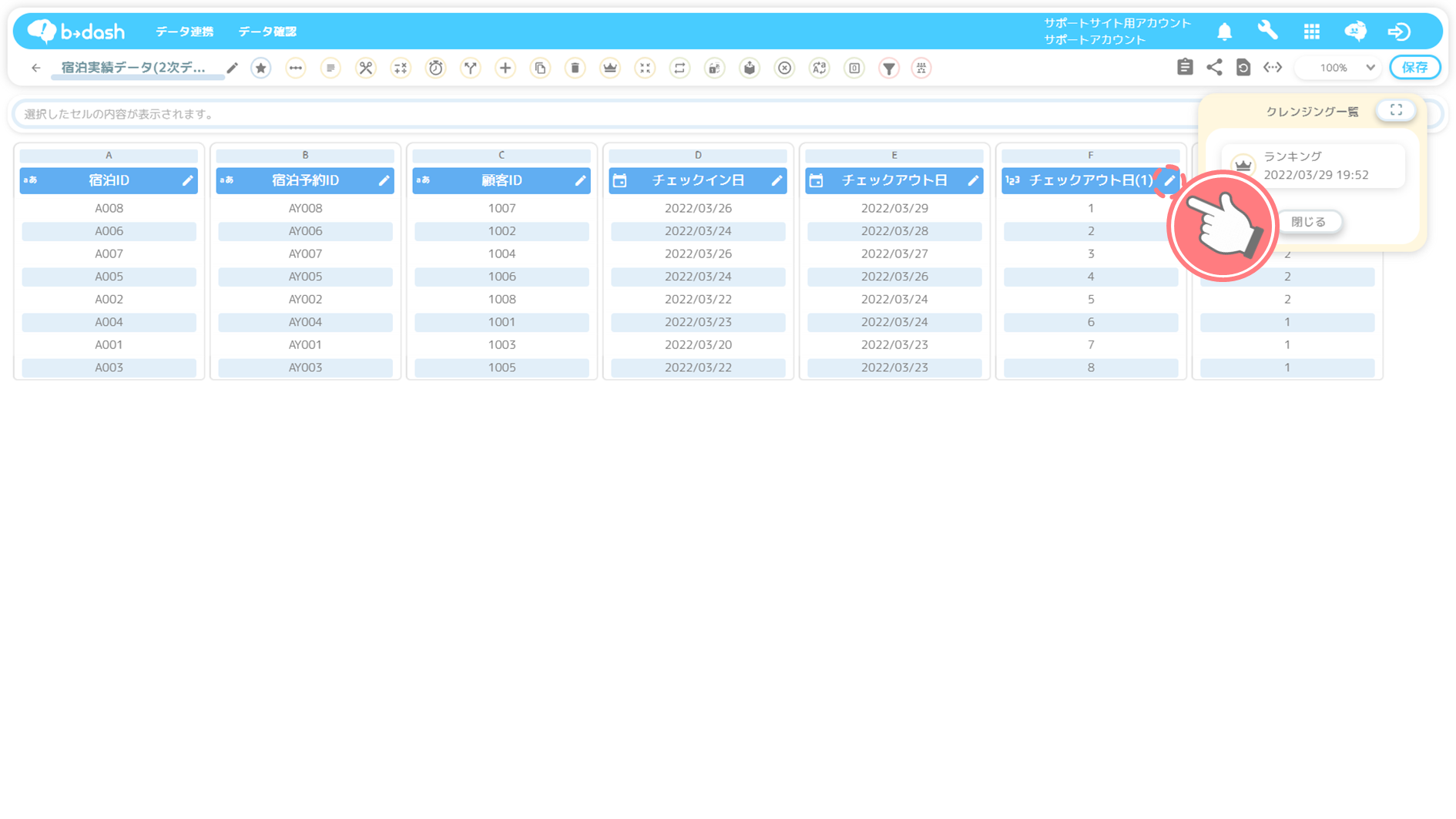The width and height of the screenshot is (1456, 819).
Task: Select チェックアウト日(1) cell with value 8
Action: (1091, 368)
